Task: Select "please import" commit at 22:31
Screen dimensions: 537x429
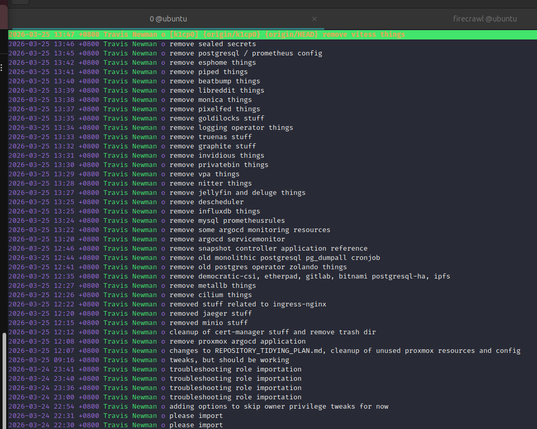Action: 273,416
